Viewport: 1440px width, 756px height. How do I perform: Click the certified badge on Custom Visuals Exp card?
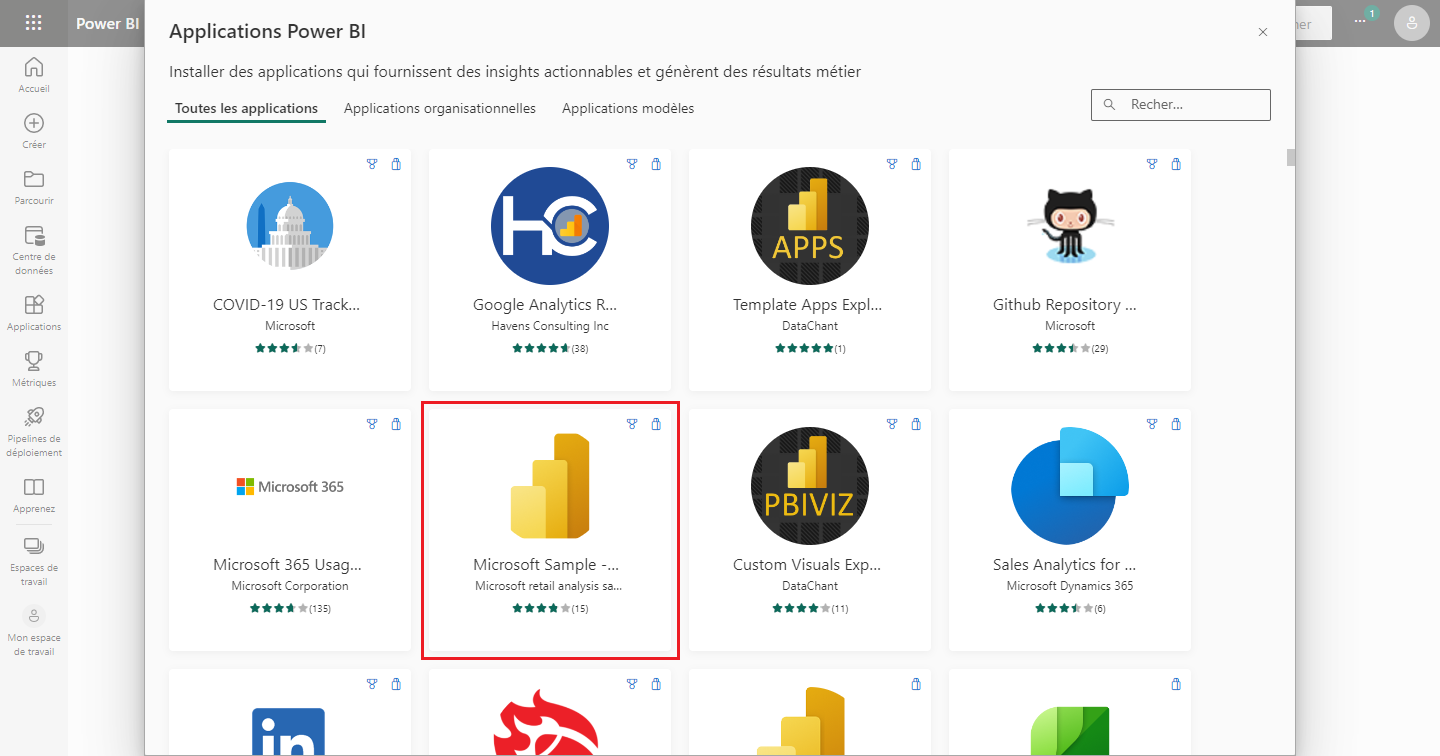[892, 424]
